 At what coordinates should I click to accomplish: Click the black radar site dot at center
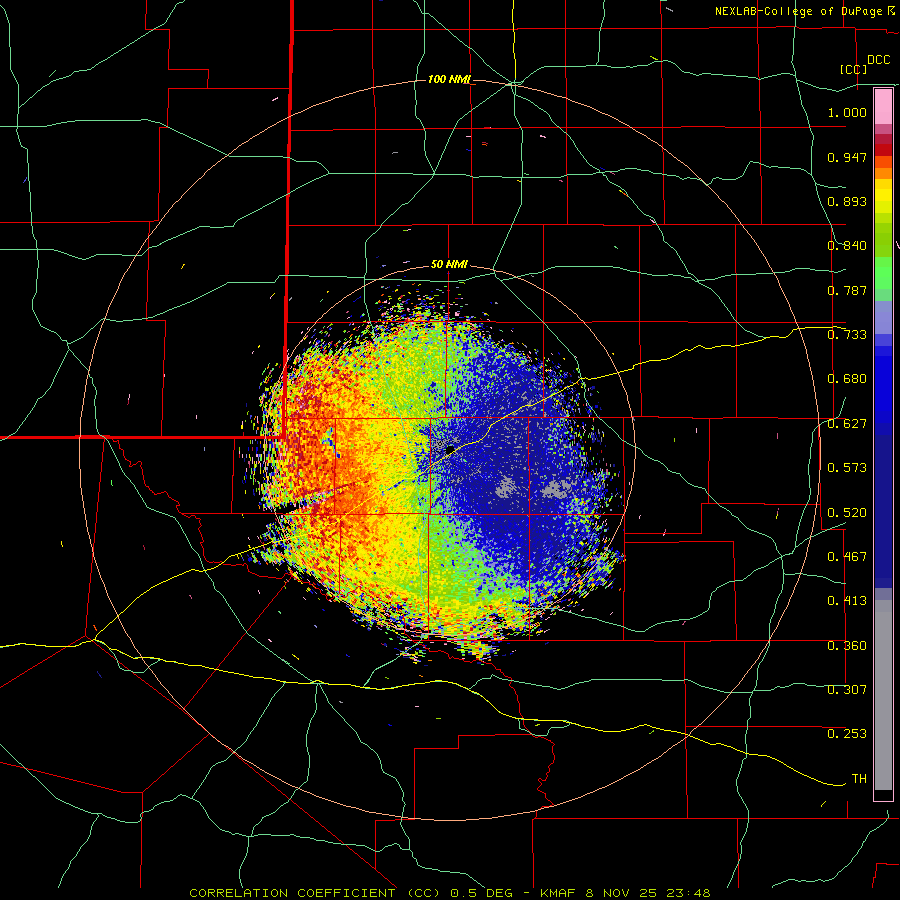449,449
